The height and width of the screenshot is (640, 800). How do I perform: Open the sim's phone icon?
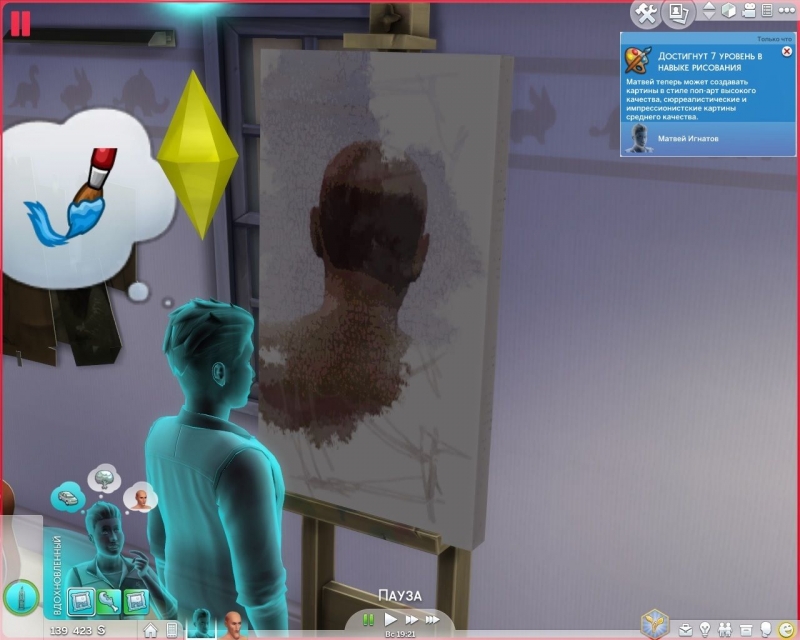pos(172,630)
